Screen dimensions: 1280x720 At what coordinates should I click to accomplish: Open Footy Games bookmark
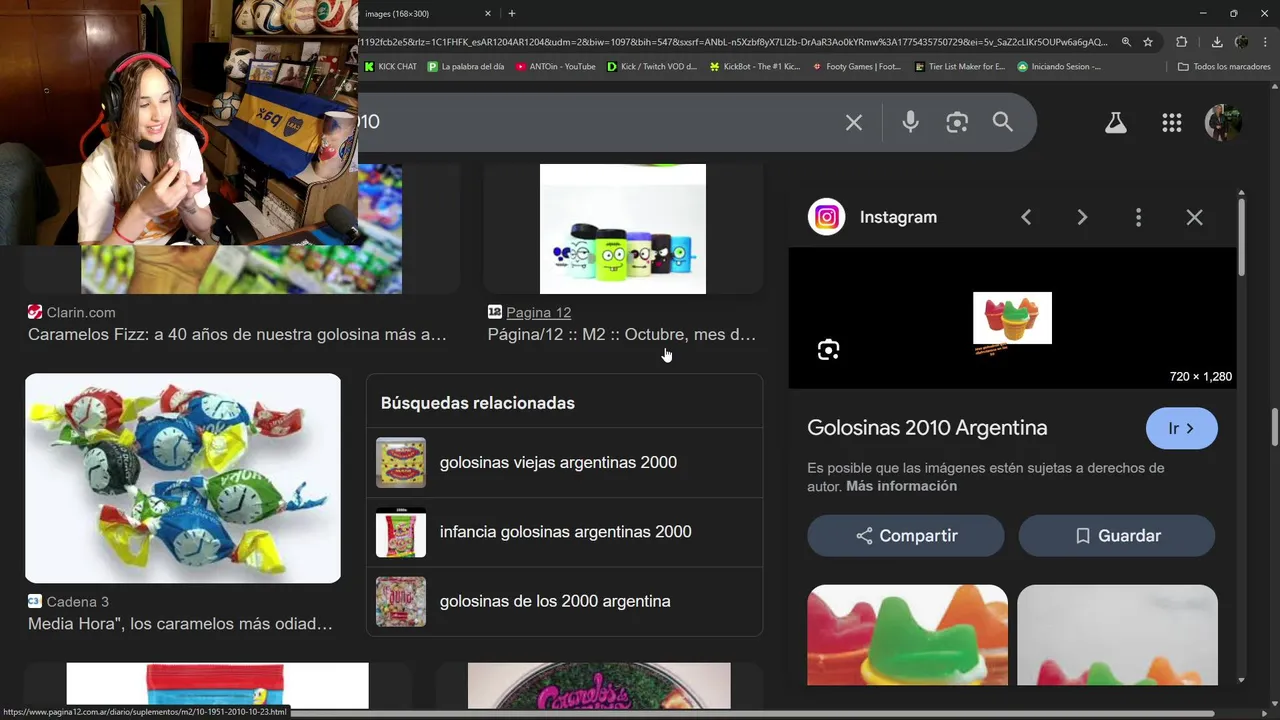(x=856, y=67)
